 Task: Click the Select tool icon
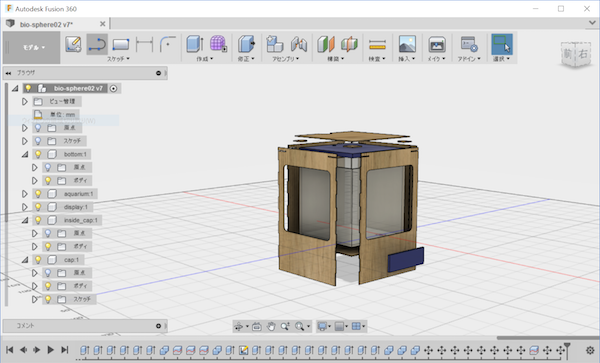click(x=502, y=44)
